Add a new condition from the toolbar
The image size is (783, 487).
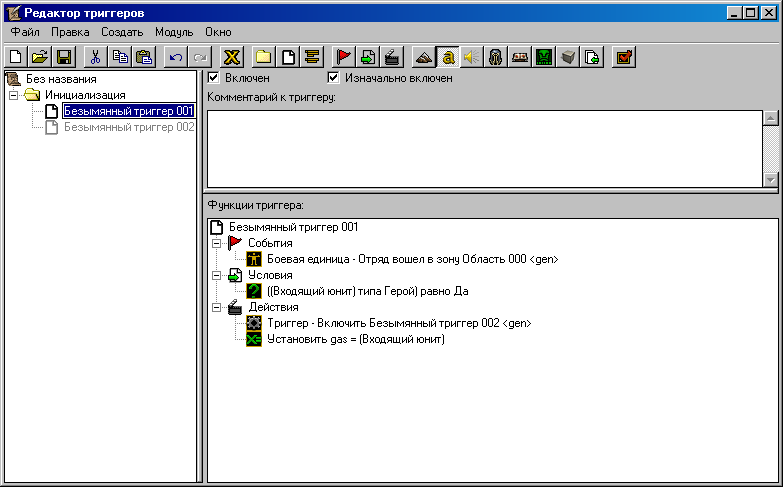[x=368, y=57]
